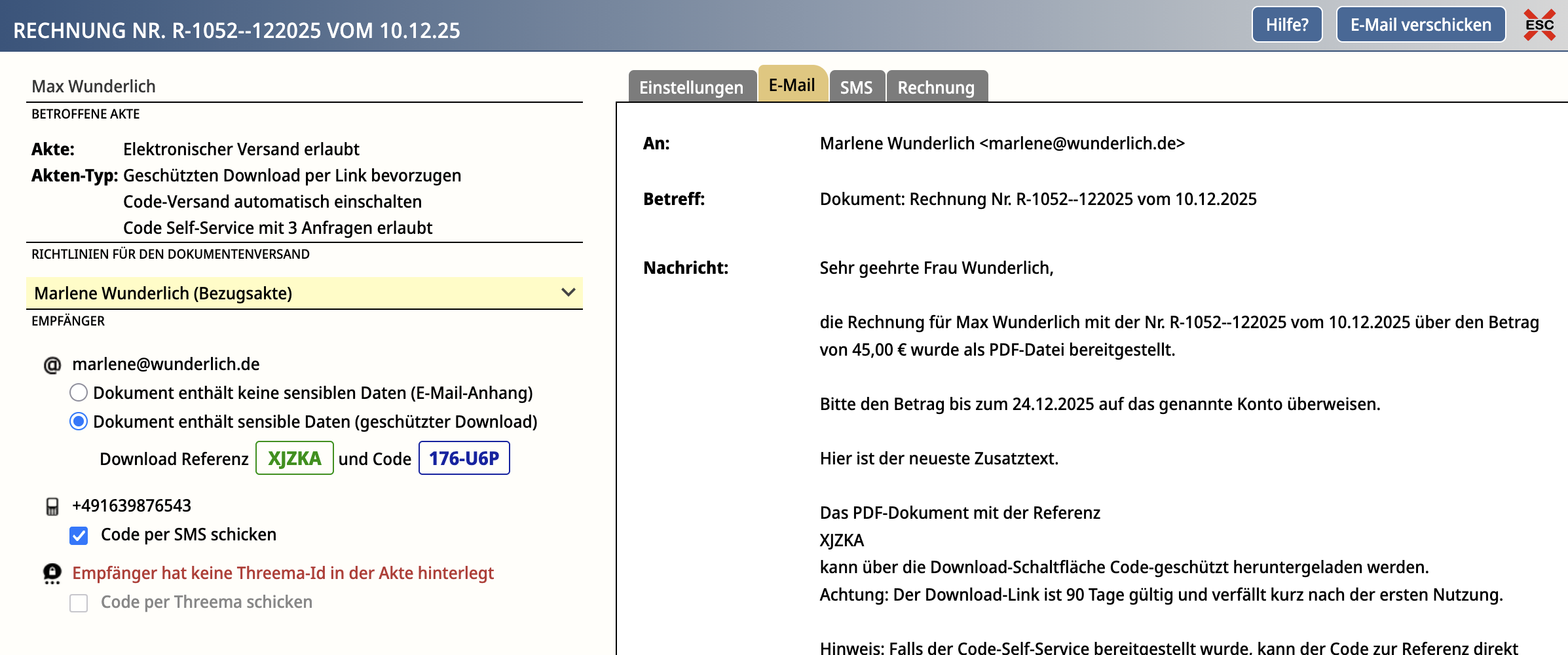Toggle 'Code per Threema schicken' checkbox
This screenshot has height=655, width=1568.
[x=79, y=603]
